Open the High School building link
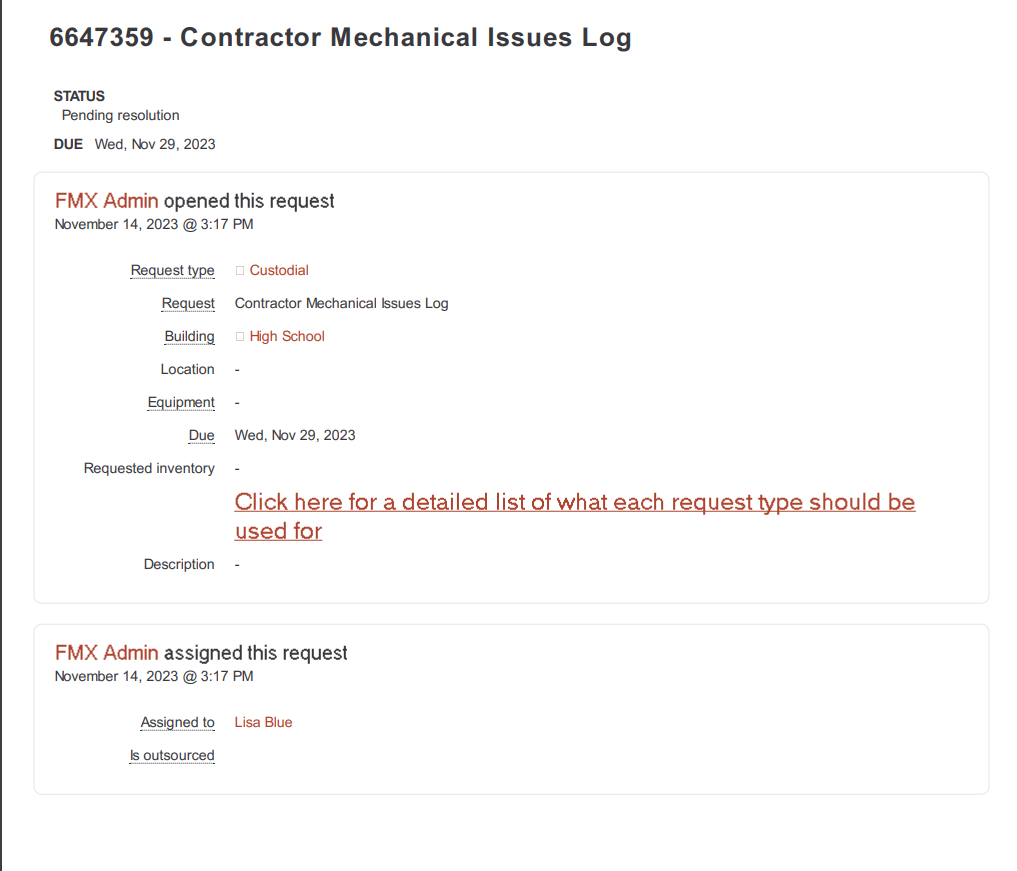The image size is (1017, 871). pyautogui.click(x=287, y=337)
